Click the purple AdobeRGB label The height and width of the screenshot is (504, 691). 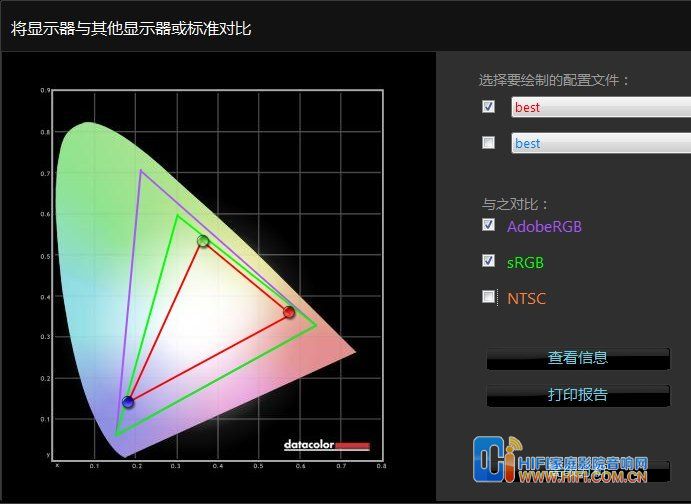[x=544, y=226]
